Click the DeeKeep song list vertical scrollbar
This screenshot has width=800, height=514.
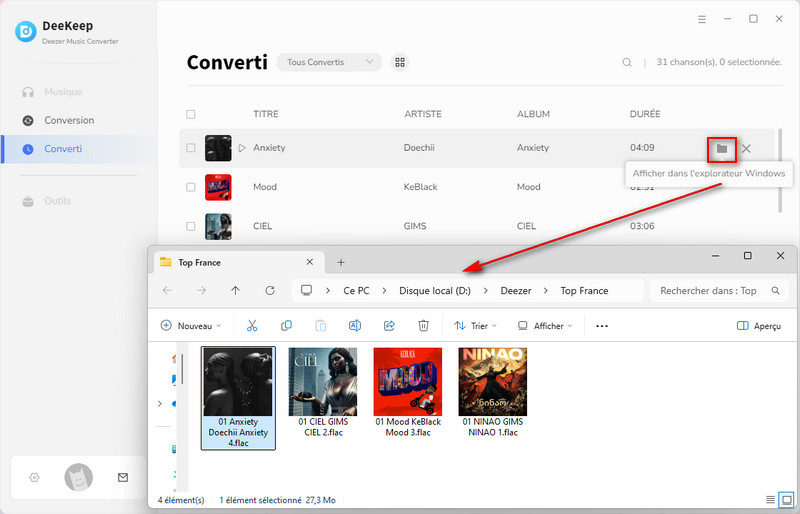[780, 170]
